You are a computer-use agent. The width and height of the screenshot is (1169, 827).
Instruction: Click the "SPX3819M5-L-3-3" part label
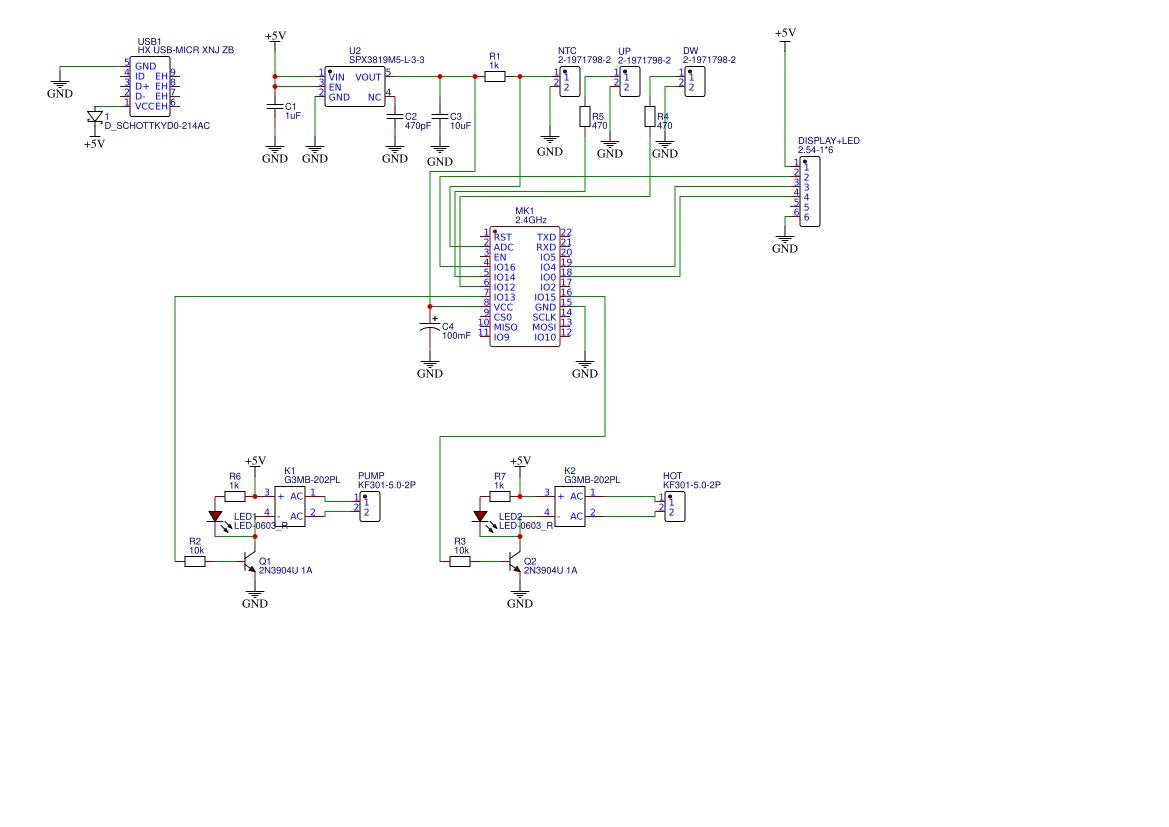[x=387, y=60]
